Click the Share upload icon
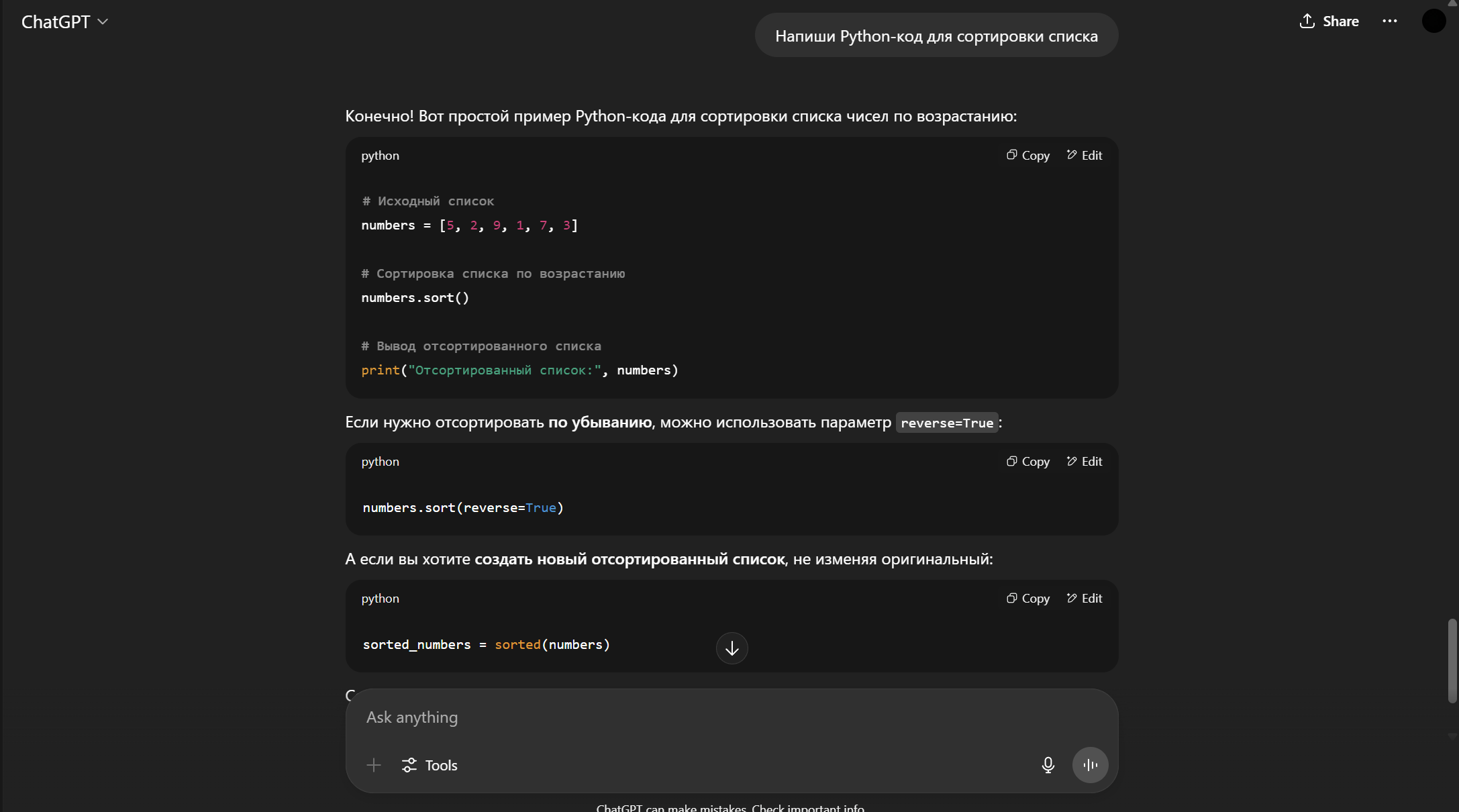Image resolution: width=1459 pixels, height=812 pixels. point(1307,21)
